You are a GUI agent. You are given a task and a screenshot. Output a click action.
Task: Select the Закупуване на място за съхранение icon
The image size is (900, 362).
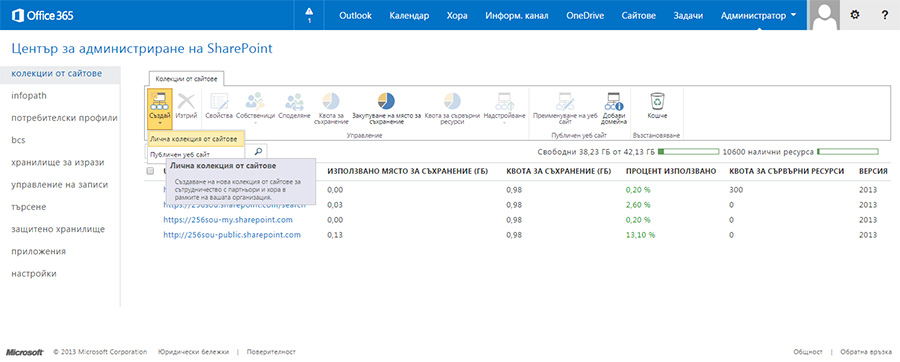click(x=386, y=102)
